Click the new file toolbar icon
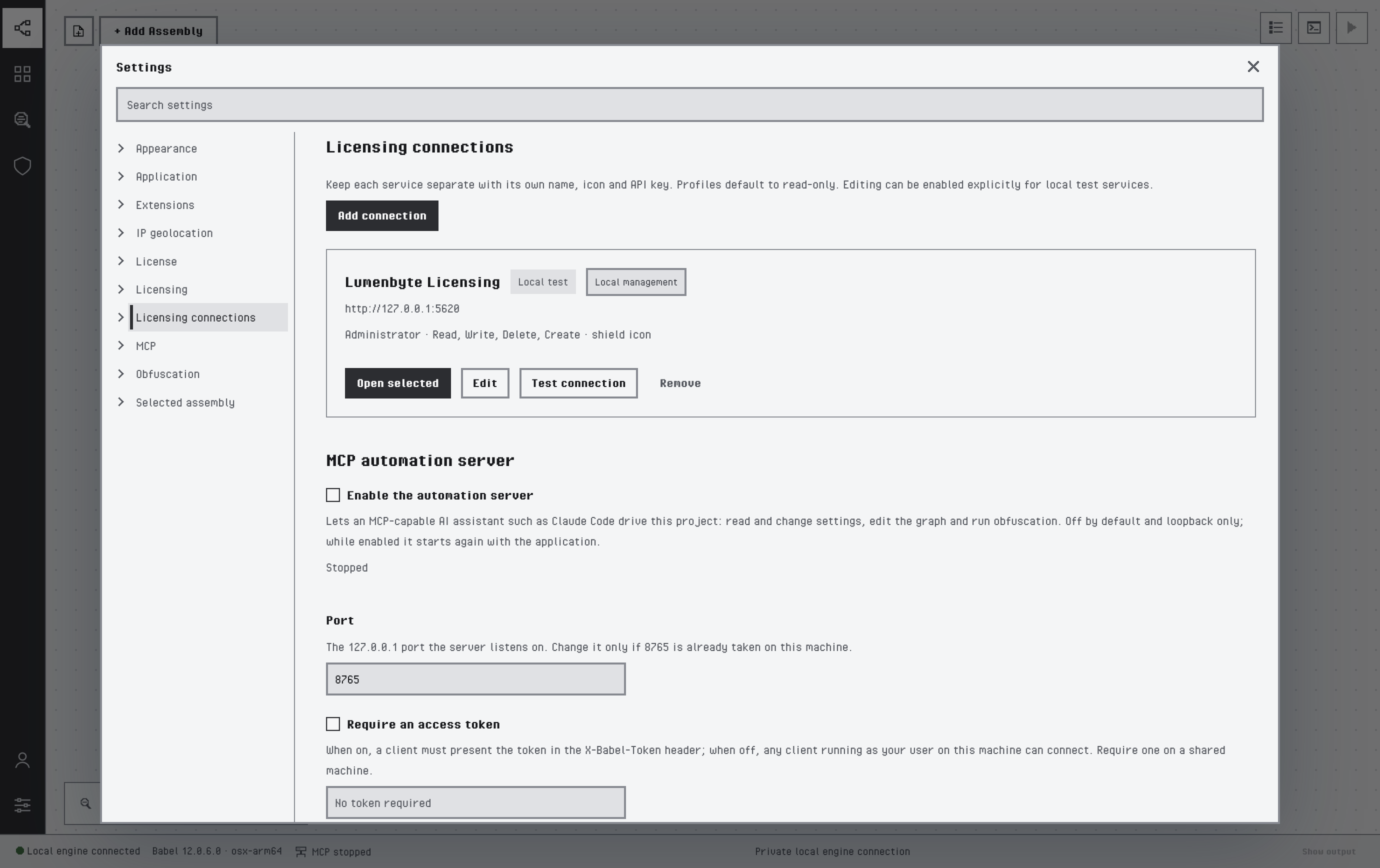This screenshot has height=868, width=1380. (x=78, y=31)
